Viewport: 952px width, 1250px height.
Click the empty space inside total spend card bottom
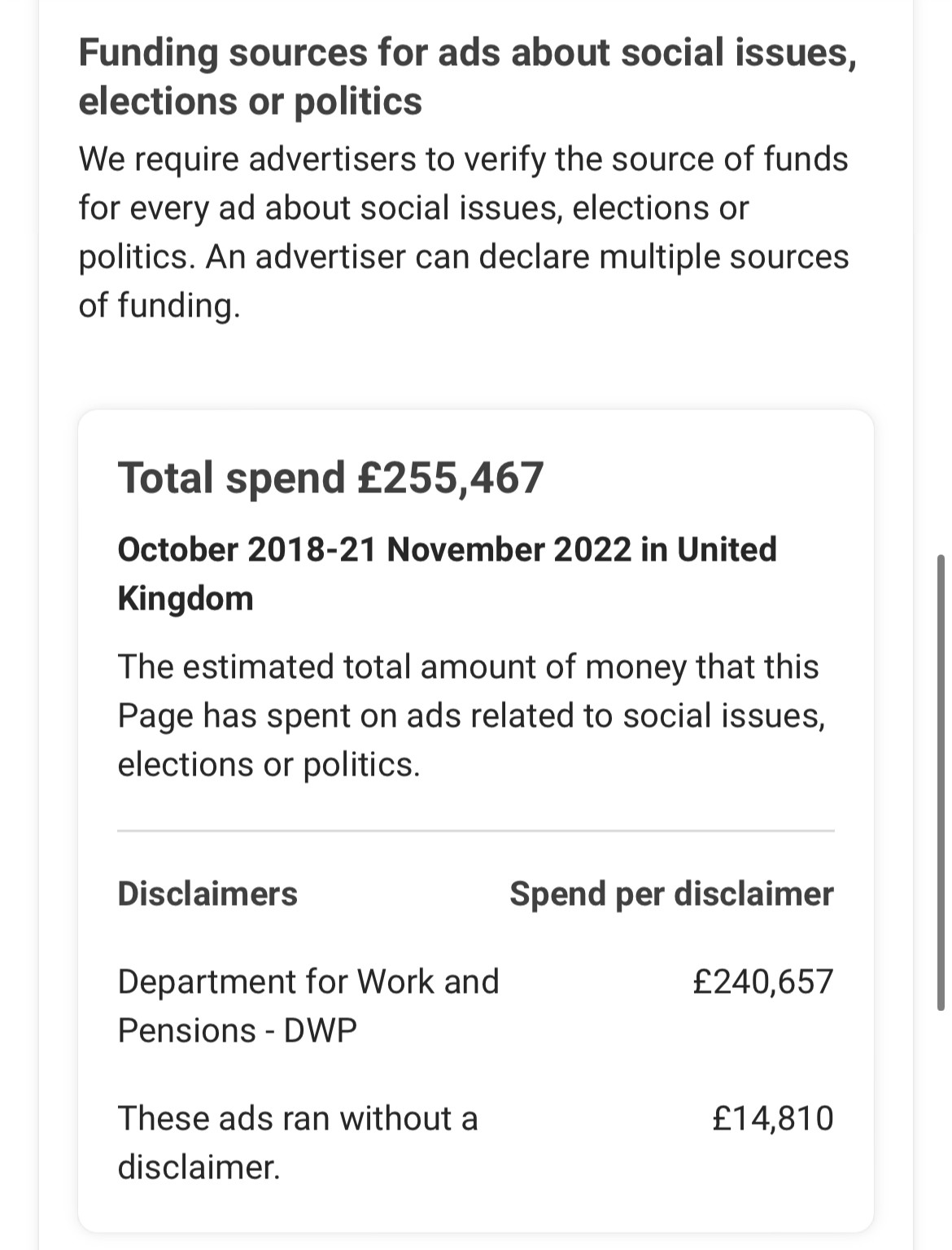click(x=476, y=1210)
